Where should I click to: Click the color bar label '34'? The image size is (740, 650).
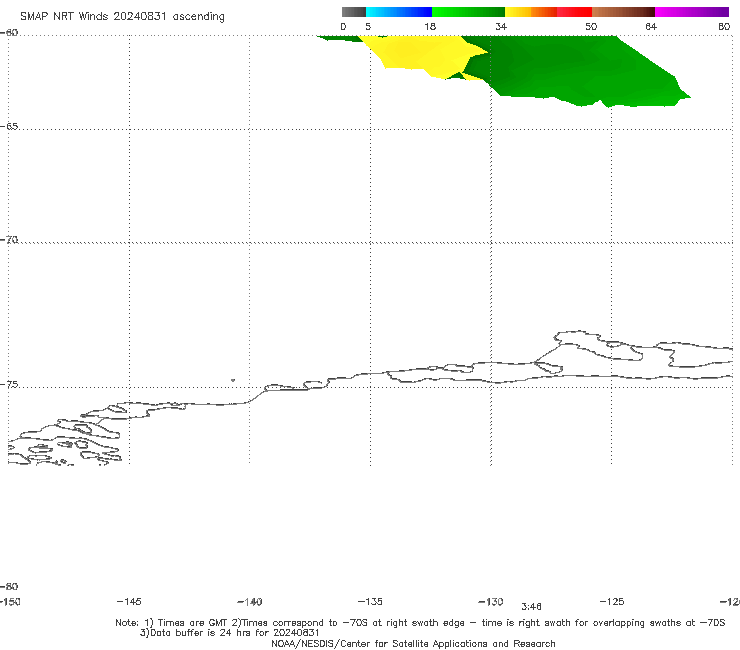[501, 27]
